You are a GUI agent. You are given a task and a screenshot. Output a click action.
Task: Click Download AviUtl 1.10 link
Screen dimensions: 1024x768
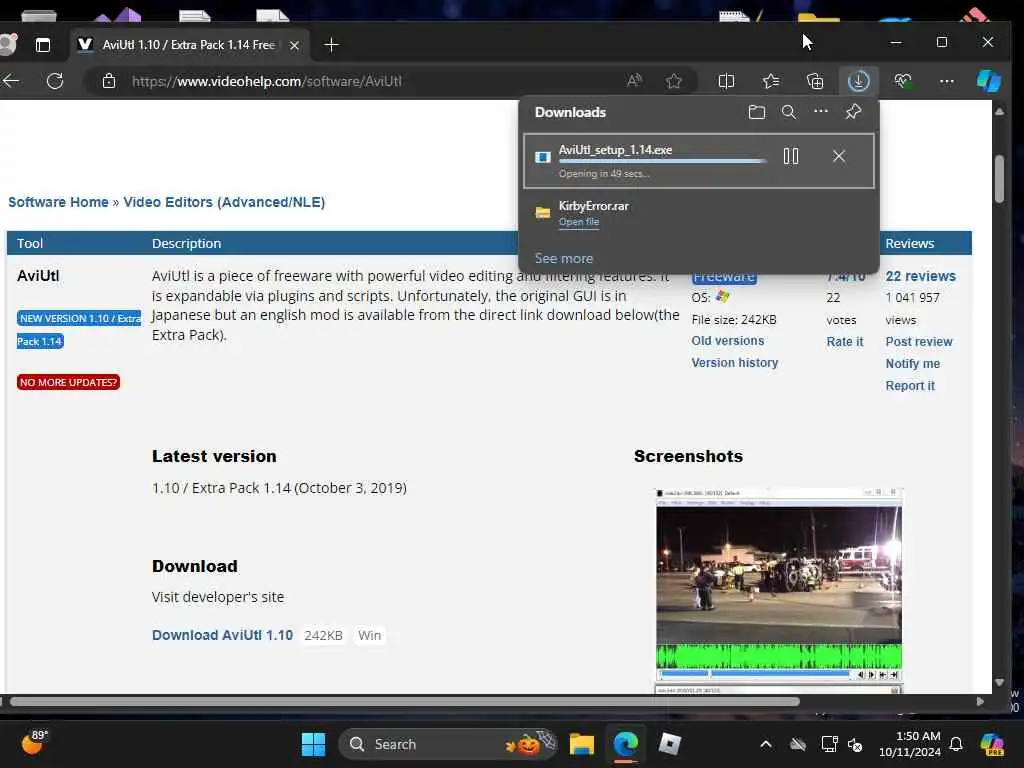223,635
